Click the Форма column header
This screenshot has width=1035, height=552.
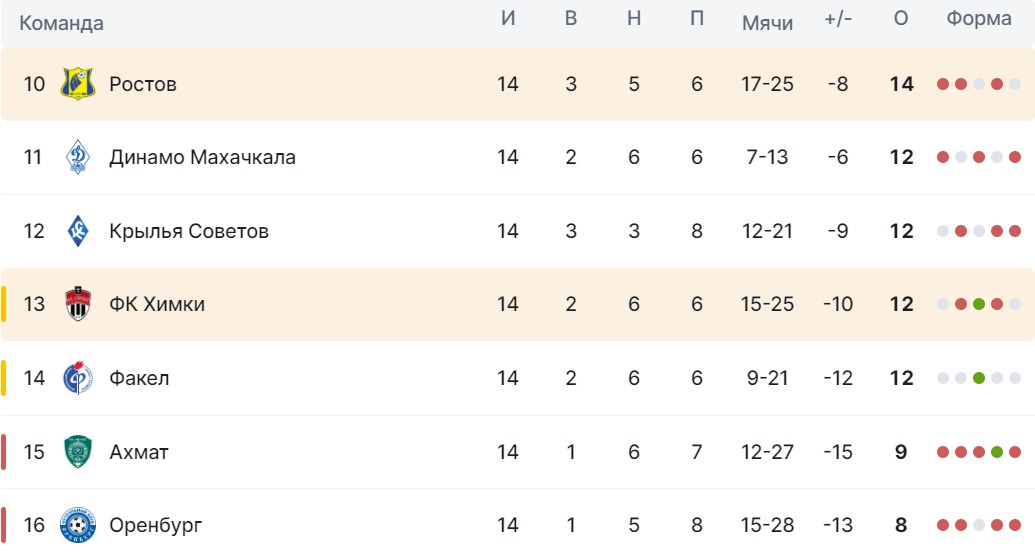click(x=979, y=19)
